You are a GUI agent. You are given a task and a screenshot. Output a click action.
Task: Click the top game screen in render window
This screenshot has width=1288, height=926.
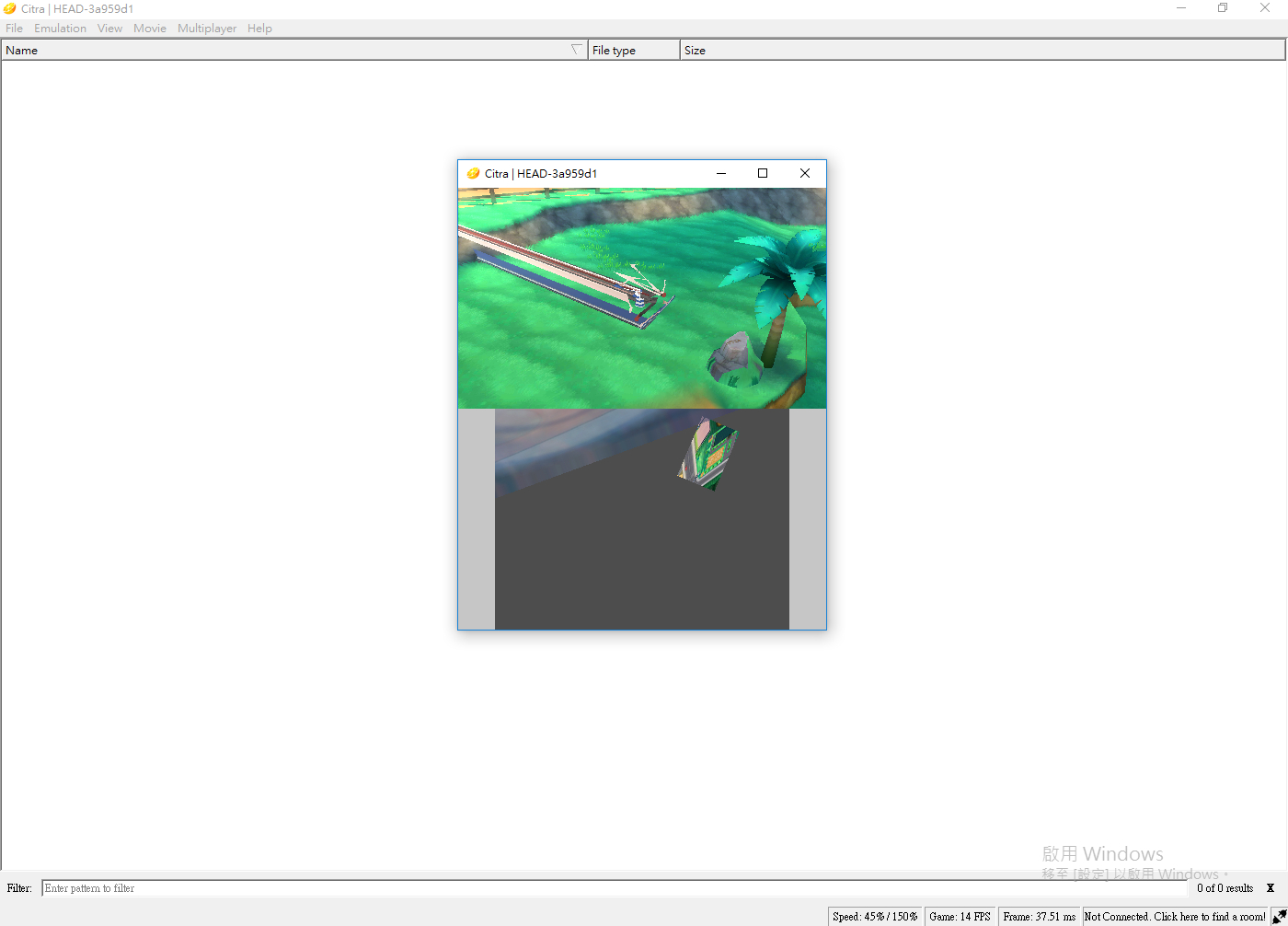[x=642, y=298]
